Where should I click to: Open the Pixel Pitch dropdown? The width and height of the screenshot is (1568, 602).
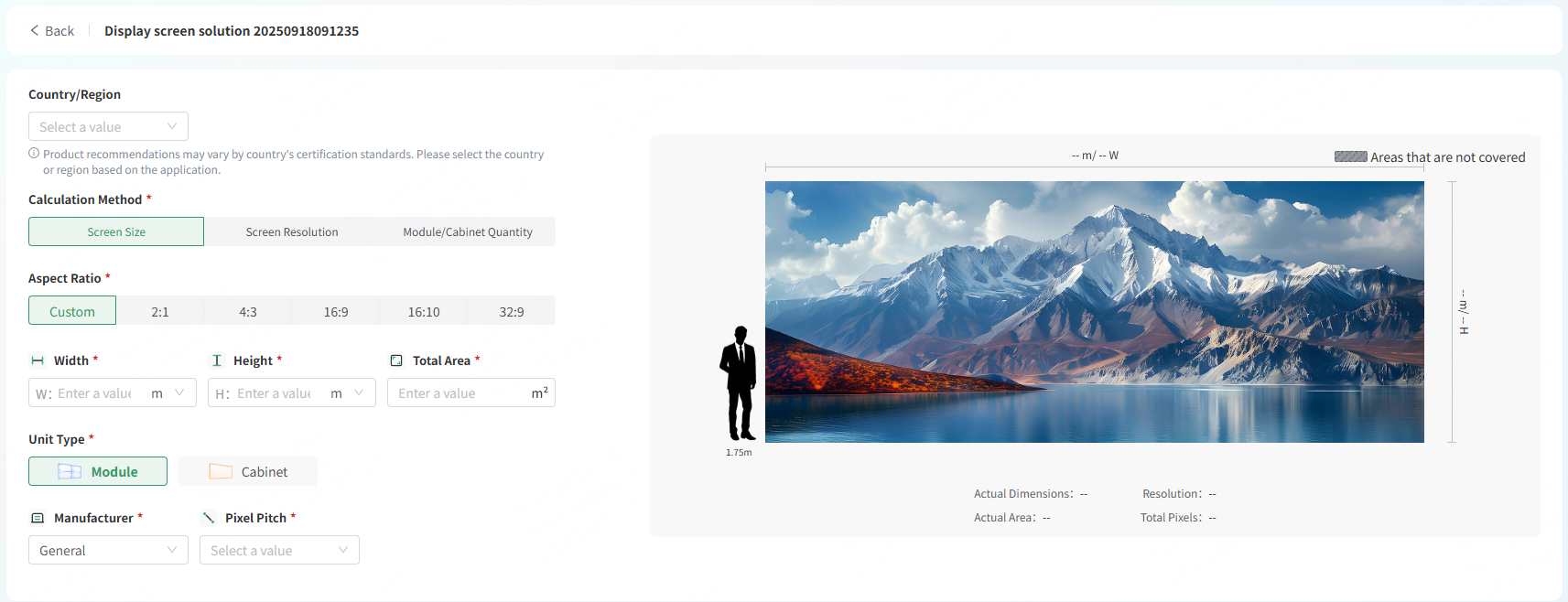point(279,550)
